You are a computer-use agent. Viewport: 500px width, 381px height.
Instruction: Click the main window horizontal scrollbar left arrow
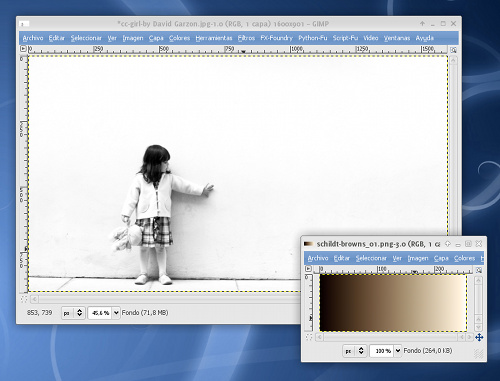click(34, 299)
